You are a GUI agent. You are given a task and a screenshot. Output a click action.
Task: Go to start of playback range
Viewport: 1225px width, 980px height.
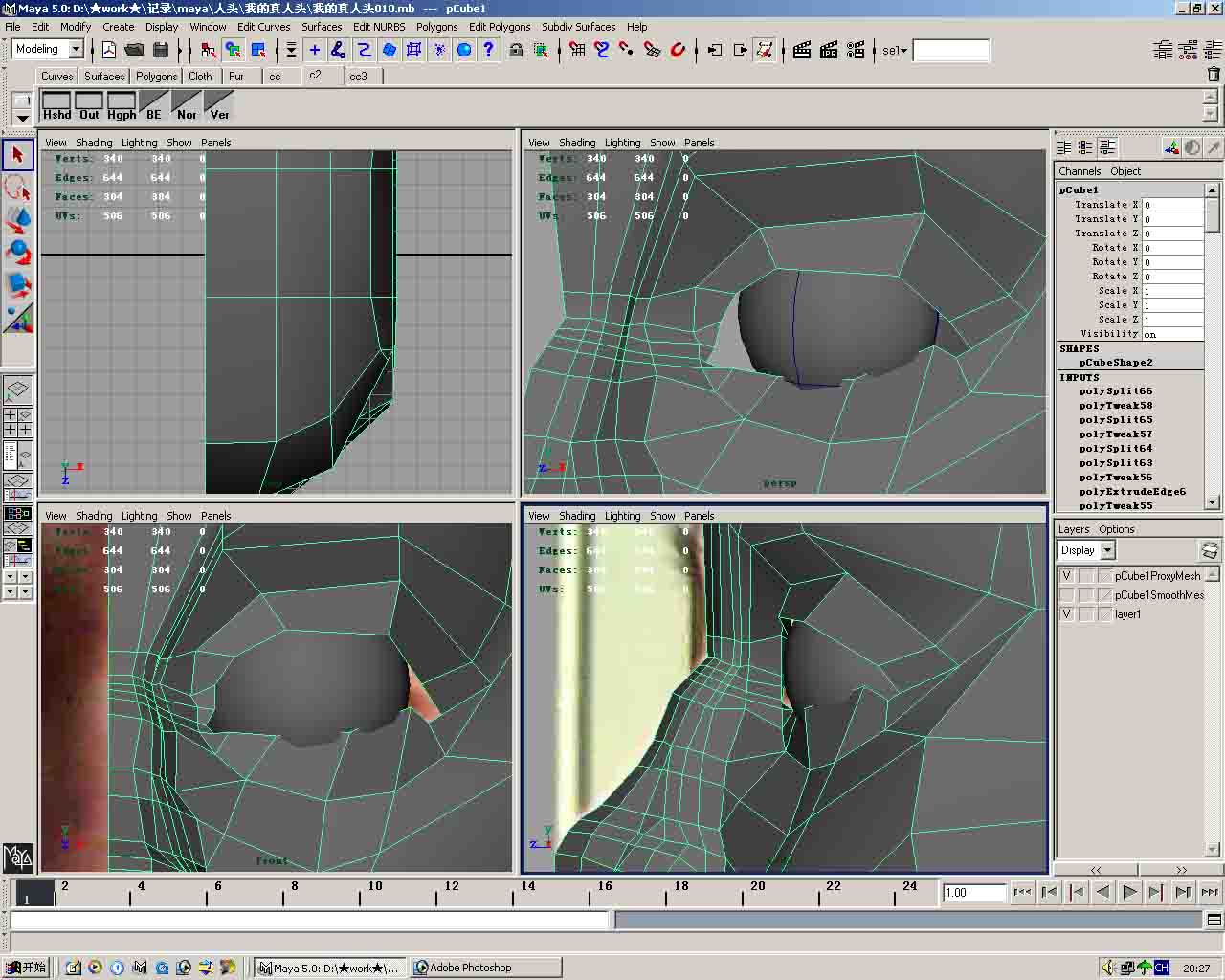click(x=1022, y=892)
